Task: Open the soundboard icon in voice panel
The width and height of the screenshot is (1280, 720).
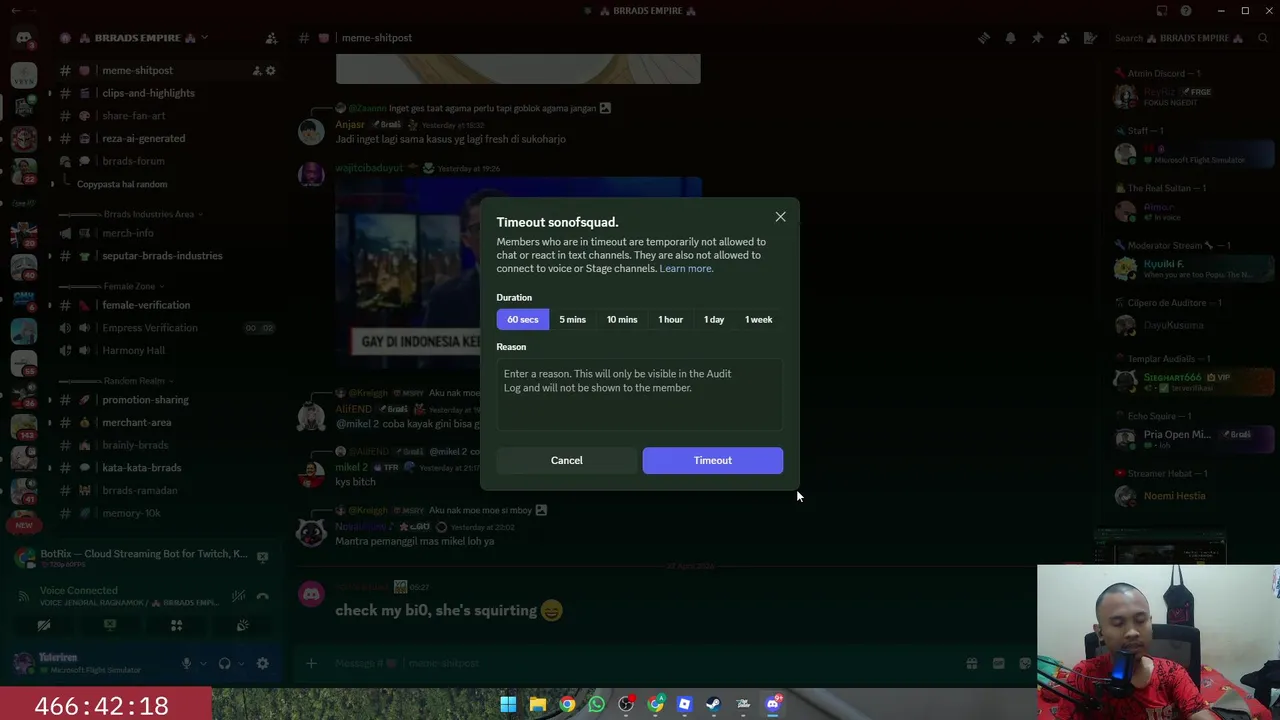Action: pyautogui.click(x=242, y=625)
